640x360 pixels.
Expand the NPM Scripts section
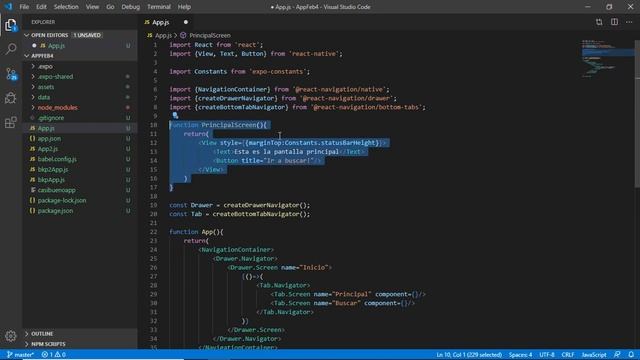pos(80,344)
